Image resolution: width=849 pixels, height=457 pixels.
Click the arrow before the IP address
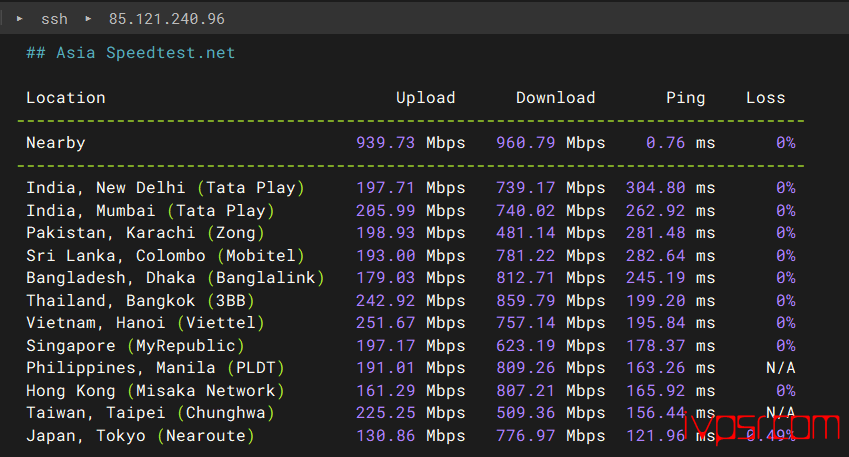88,19
